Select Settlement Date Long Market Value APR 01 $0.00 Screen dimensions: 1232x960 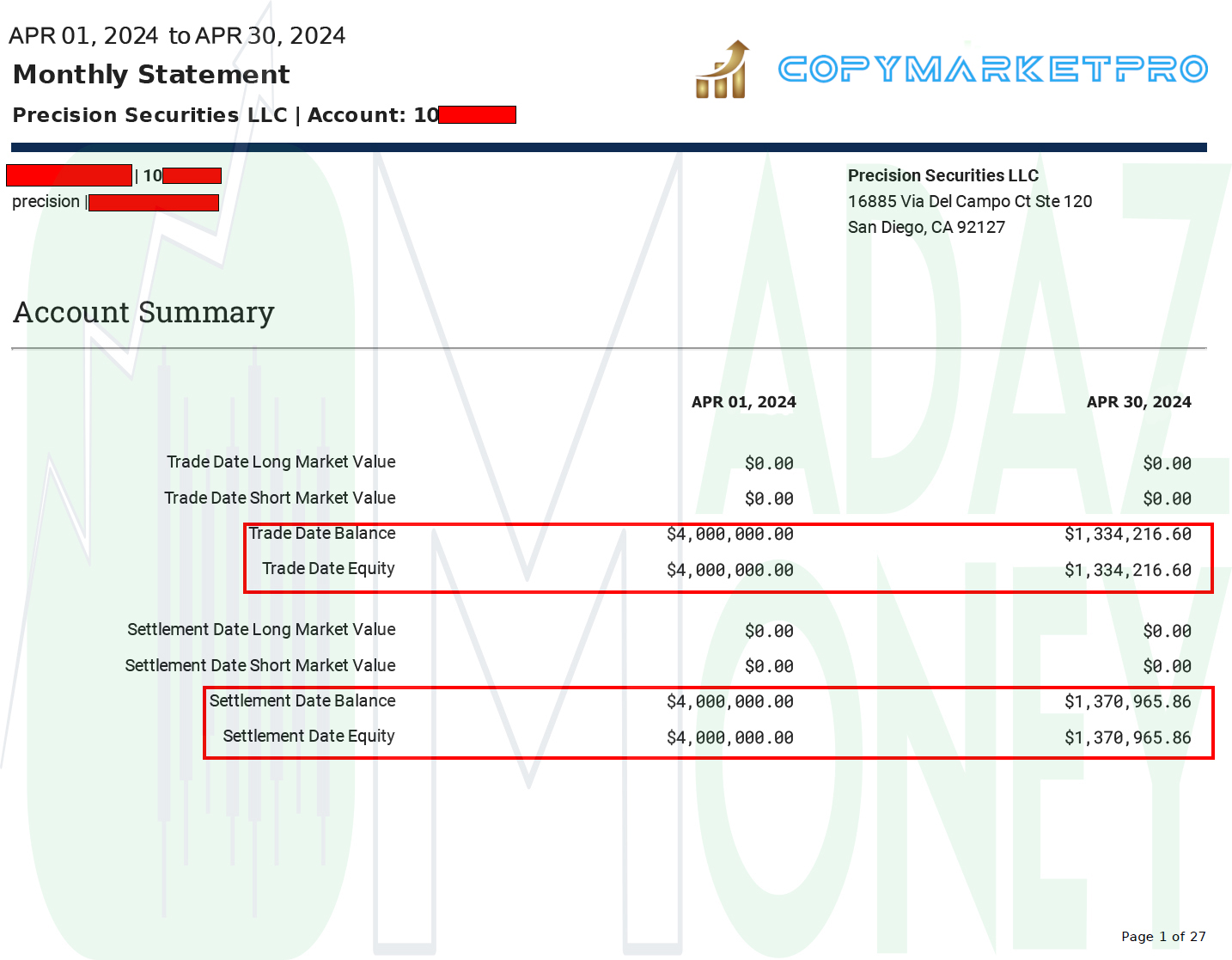click(770, 632)
